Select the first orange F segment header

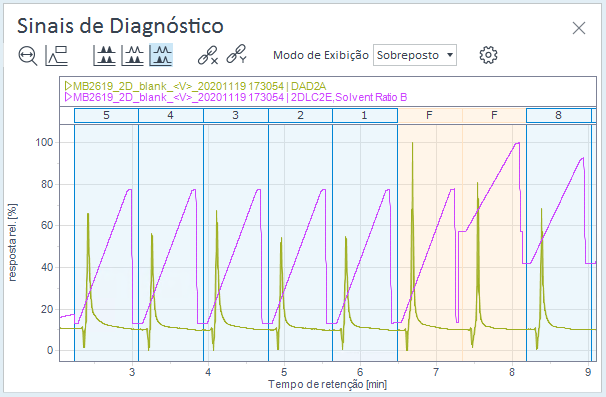point(430,115)
